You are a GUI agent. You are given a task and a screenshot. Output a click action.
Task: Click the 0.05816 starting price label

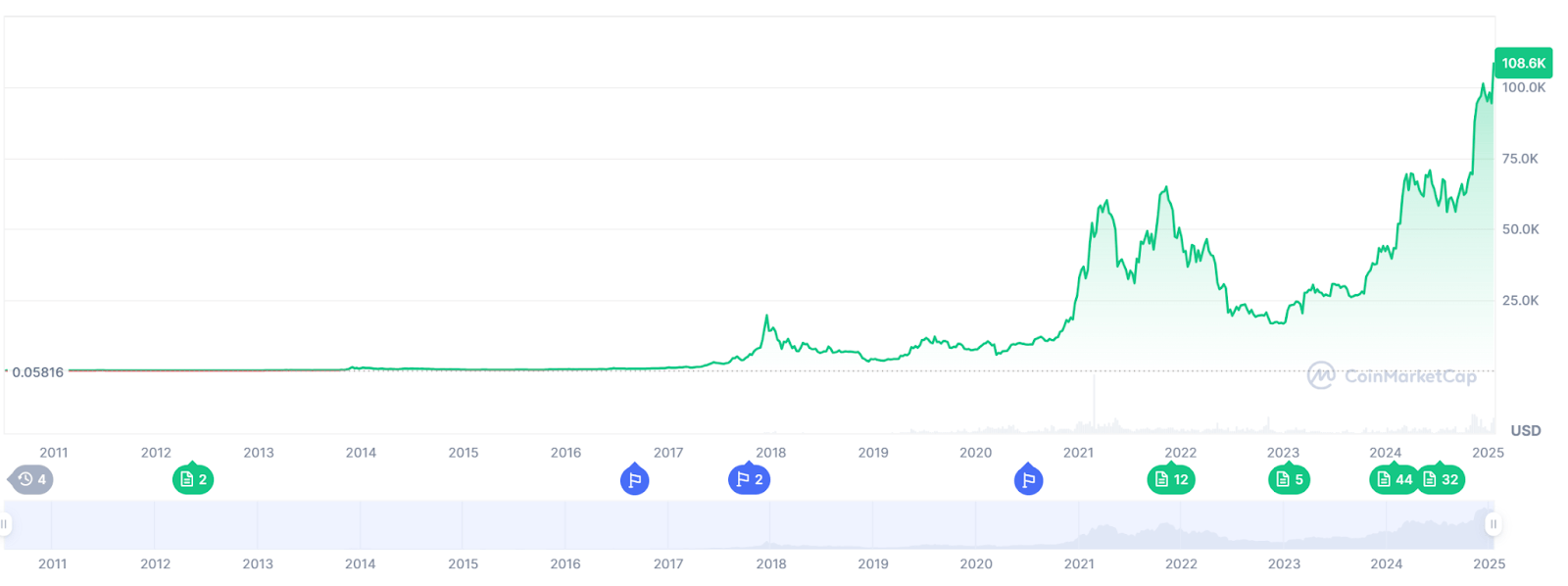pyautogui.click(x=37, y=372)
